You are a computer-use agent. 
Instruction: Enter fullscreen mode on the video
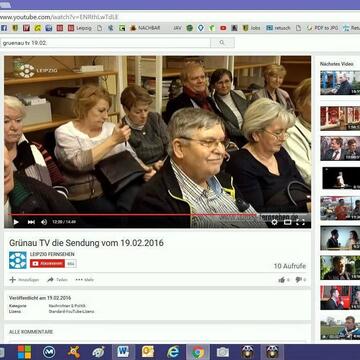click(x=300, y=222)
